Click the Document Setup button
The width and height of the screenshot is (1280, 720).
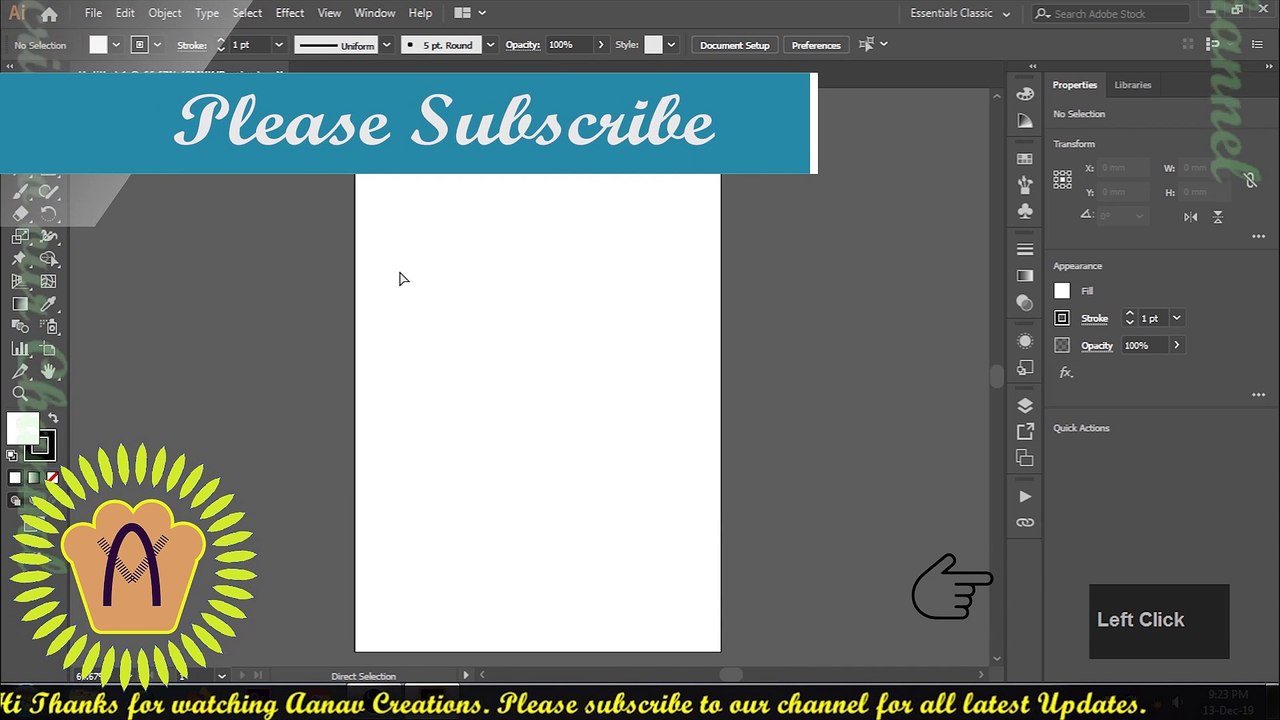click(x=735, y=45)
